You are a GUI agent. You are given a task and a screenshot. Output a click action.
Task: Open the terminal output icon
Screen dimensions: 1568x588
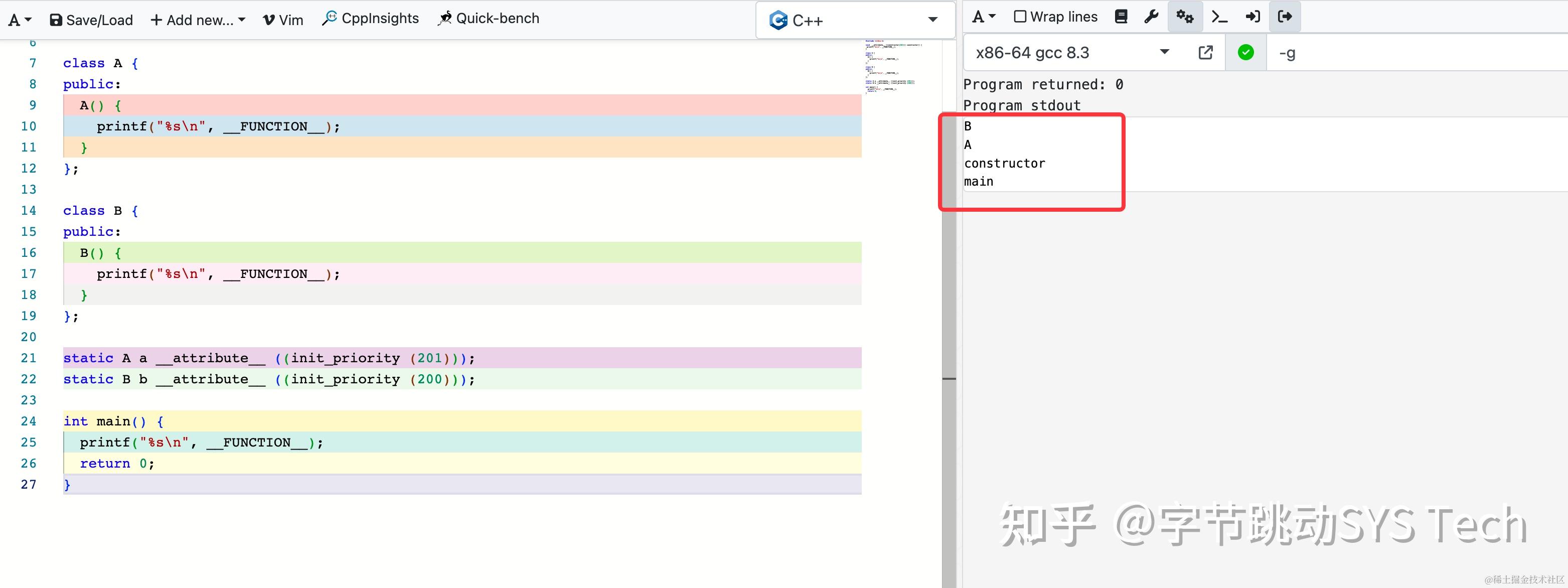click(1219, 17)
